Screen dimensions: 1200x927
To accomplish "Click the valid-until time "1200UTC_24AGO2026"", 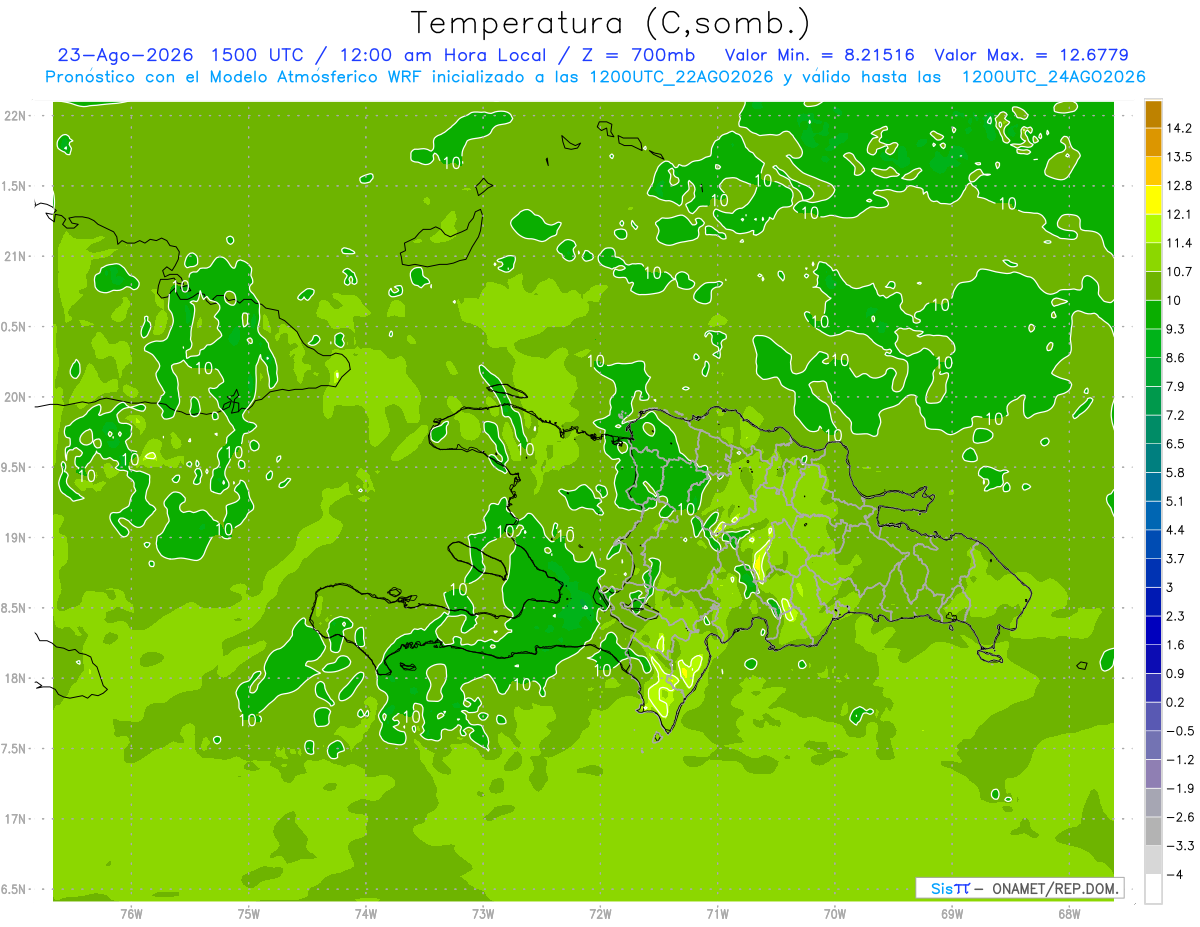I will tap(1053, 77).
